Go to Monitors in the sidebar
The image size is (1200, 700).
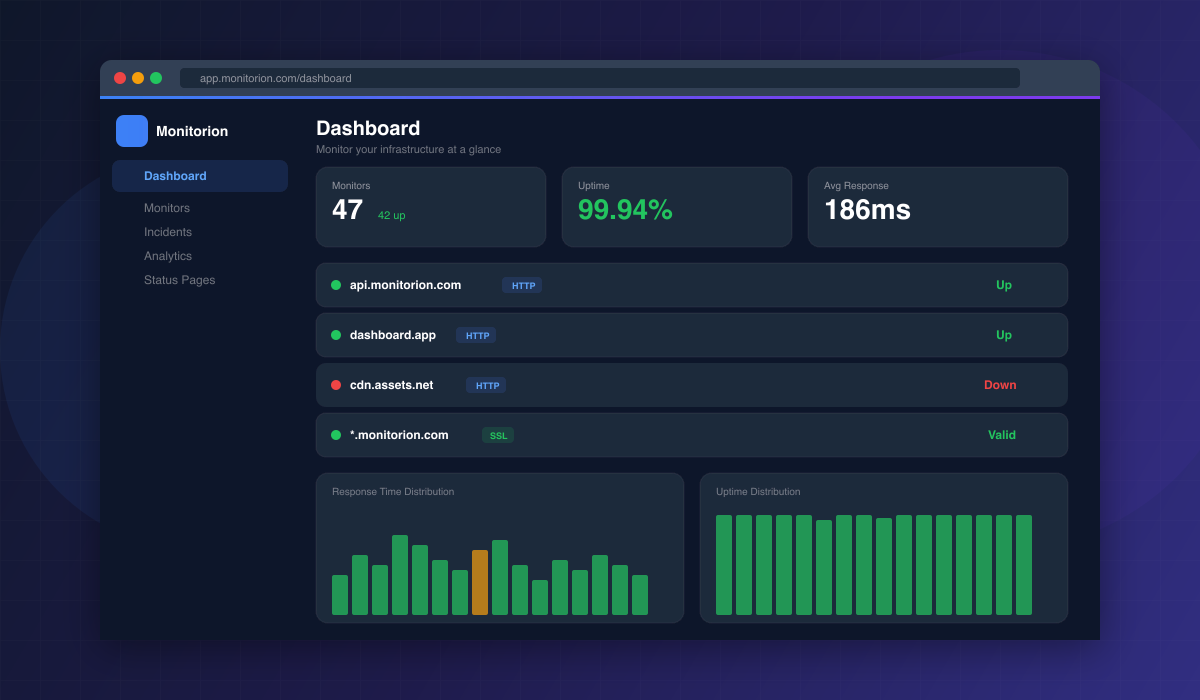167,208
